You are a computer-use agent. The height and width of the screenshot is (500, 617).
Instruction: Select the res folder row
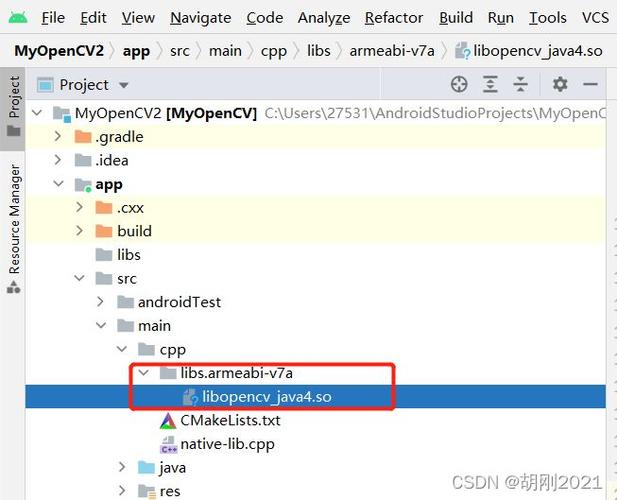click(x=316, y=491)
